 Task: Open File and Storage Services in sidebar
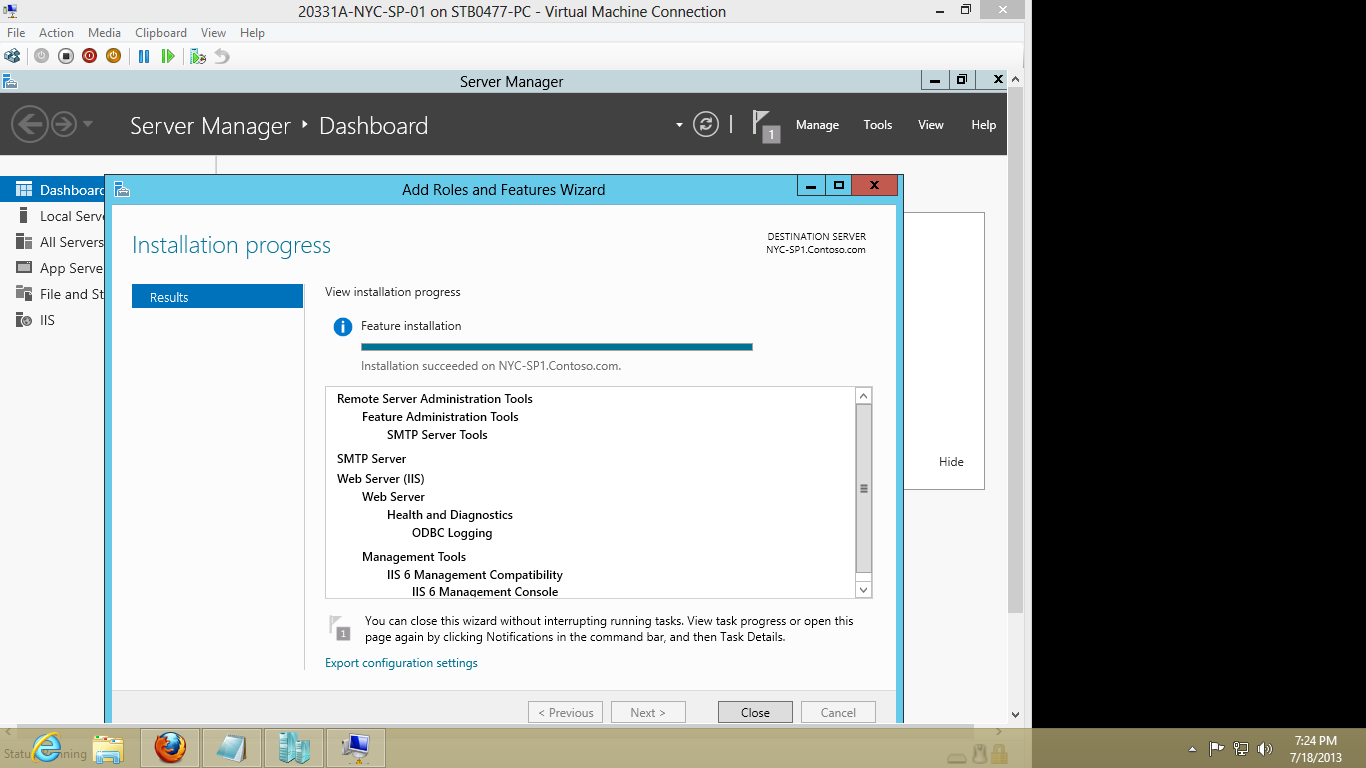pos(52,294)
